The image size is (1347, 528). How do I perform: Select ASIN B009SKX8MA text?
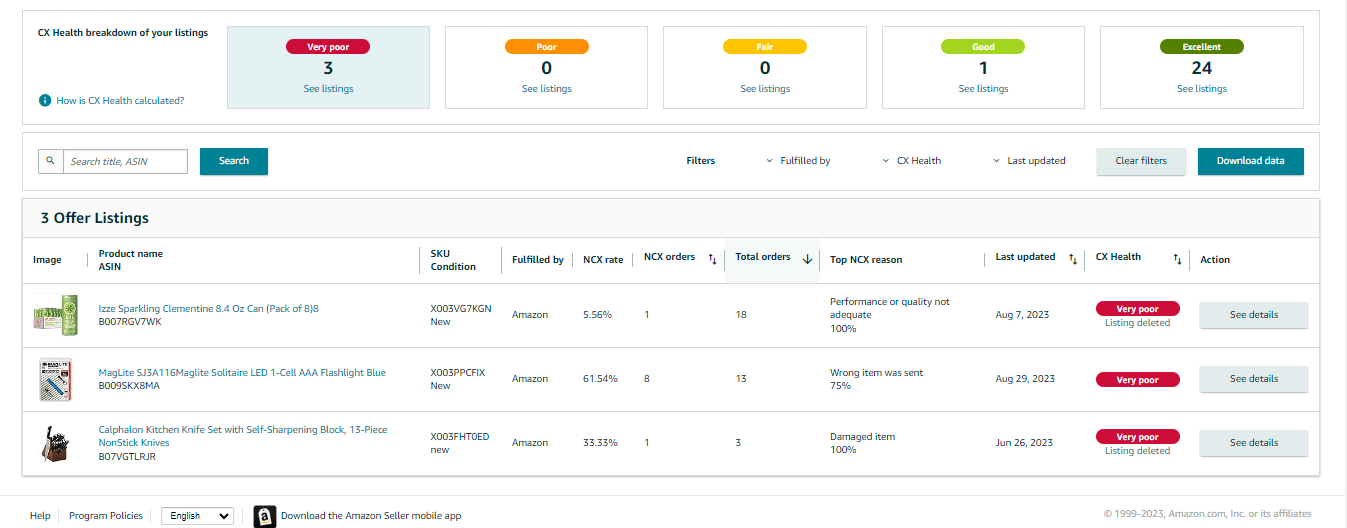tap(129, 386)
